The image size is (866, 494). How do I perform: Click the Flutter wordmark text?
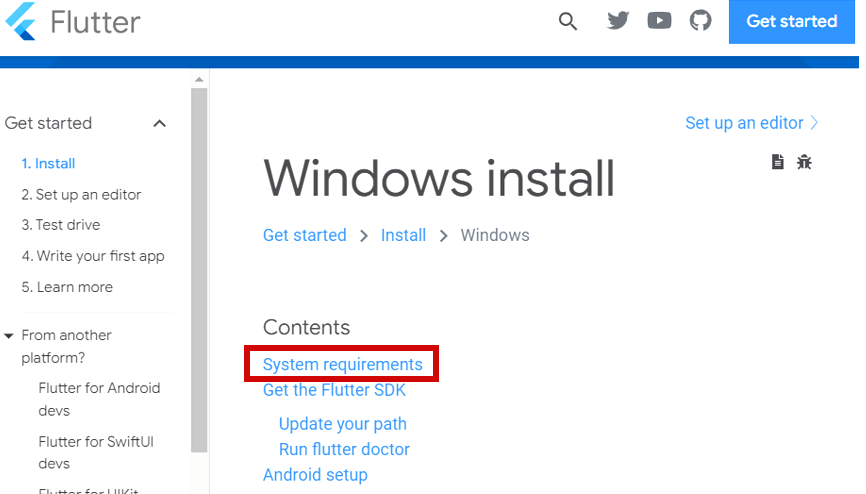pyautogui.click(x=96, y=22)
